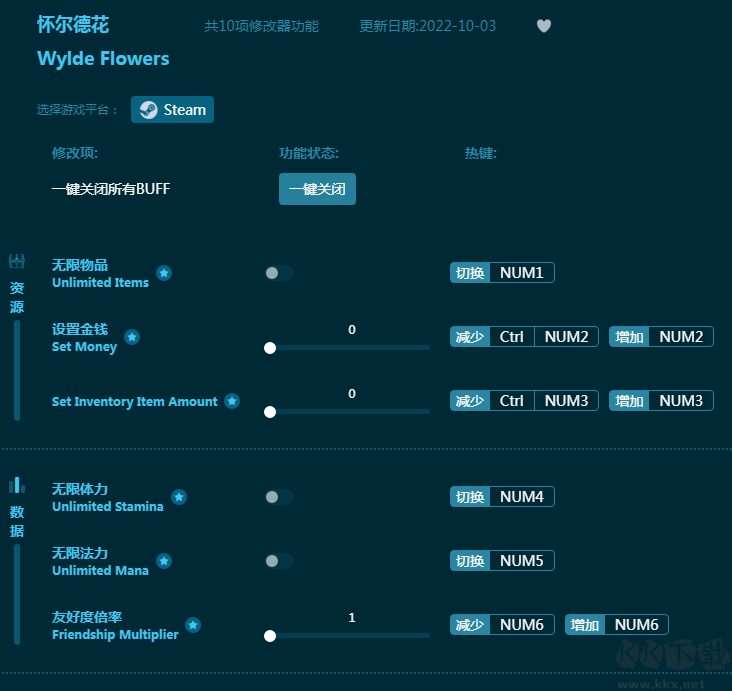
Task: Click 增加 NUM6 hotkey for Friendship Multiplier
Action: pos(616,625)
